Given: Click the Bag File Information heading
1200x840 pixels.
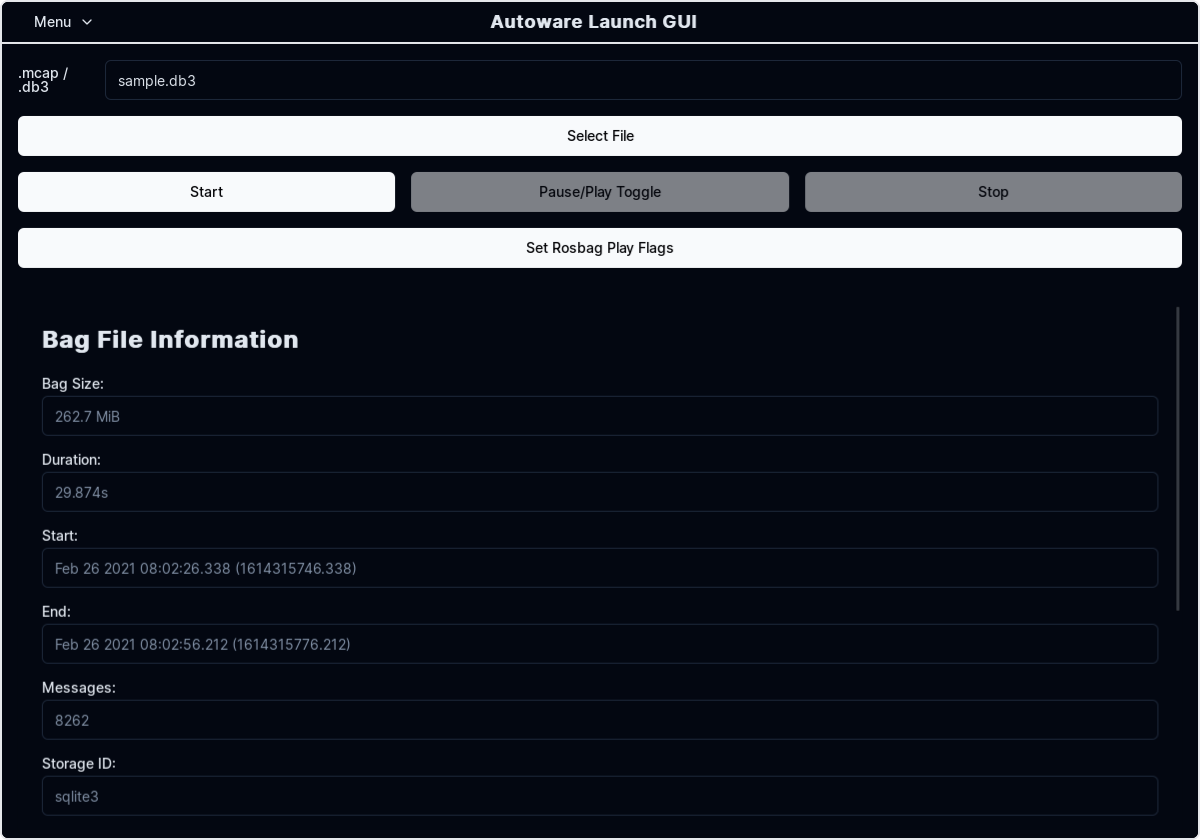Looking at the screenshot, I should point(170,339).
